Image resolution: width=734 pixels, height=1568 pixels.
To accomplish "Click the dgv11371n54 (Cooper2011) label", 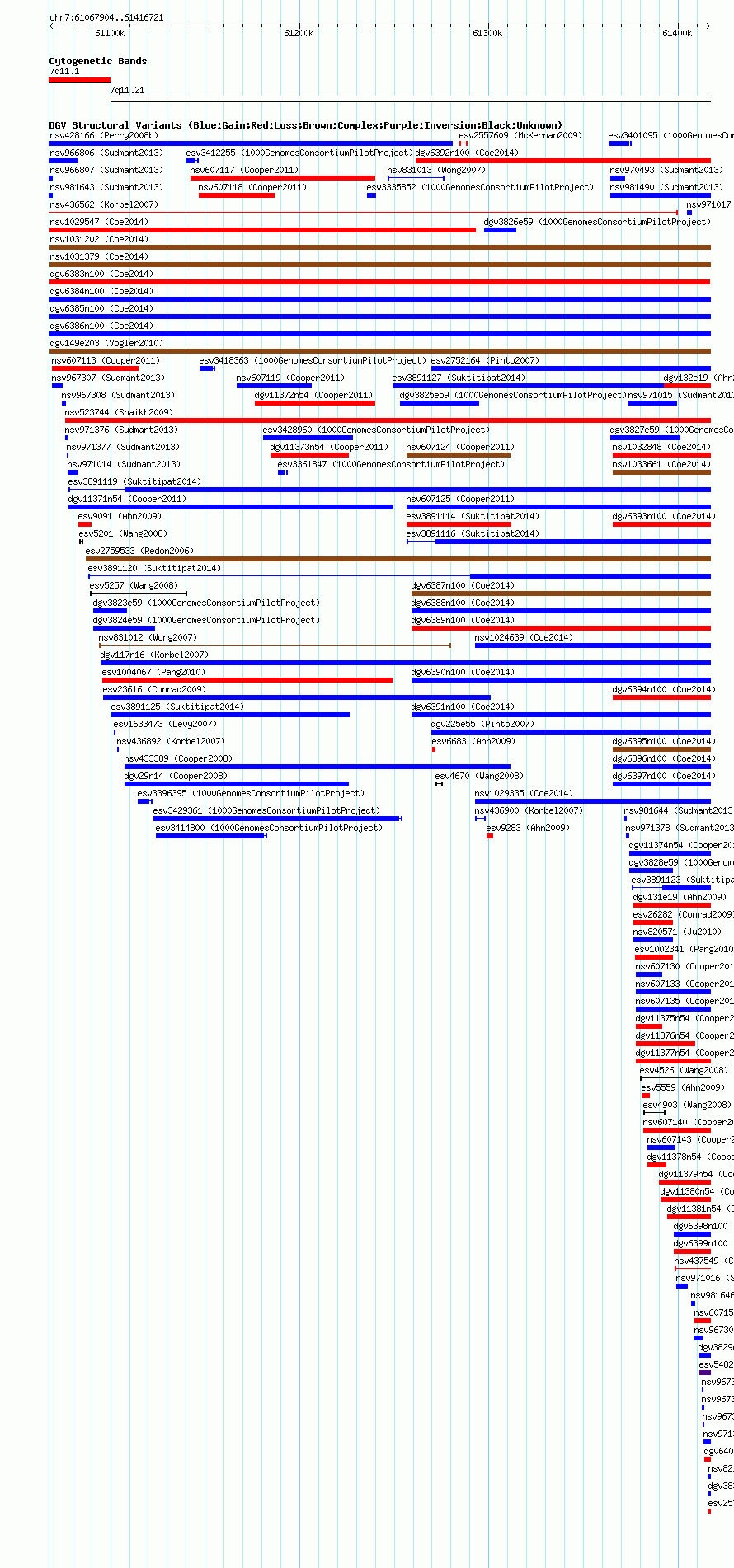I will (127, 499).
